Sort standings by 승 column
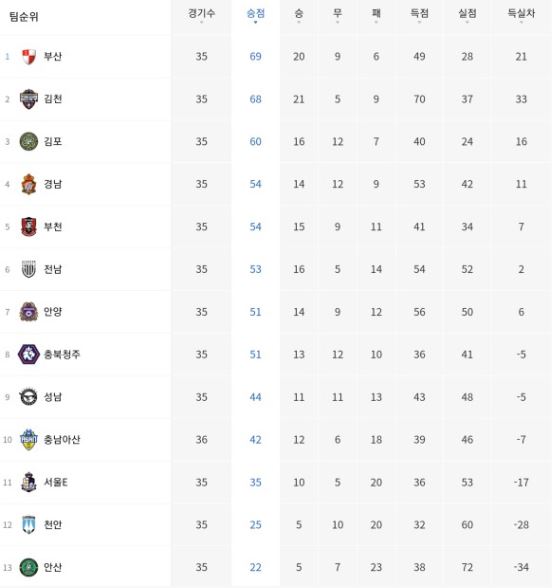This screenshot has width=552, height=588. coord(298,14)
